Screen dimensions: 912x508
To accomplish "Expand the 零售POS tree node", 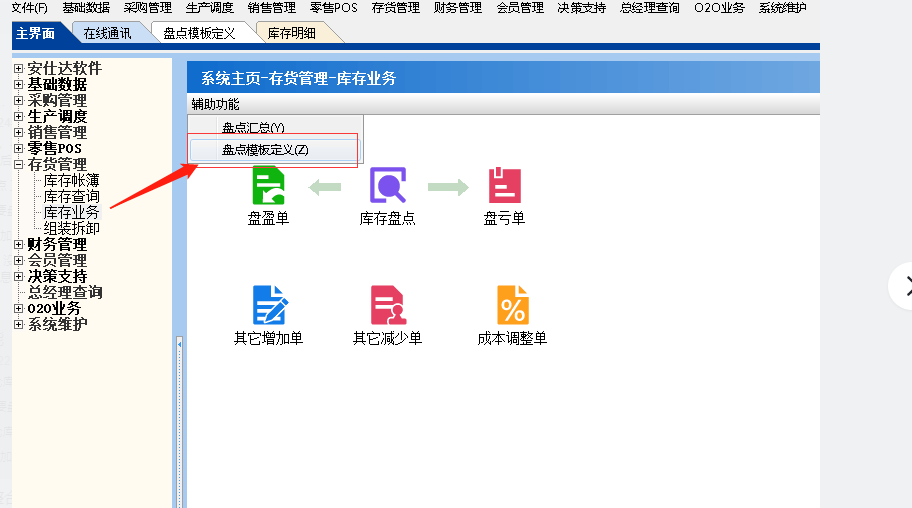I will pyautogui.click(x=19, y=148).
